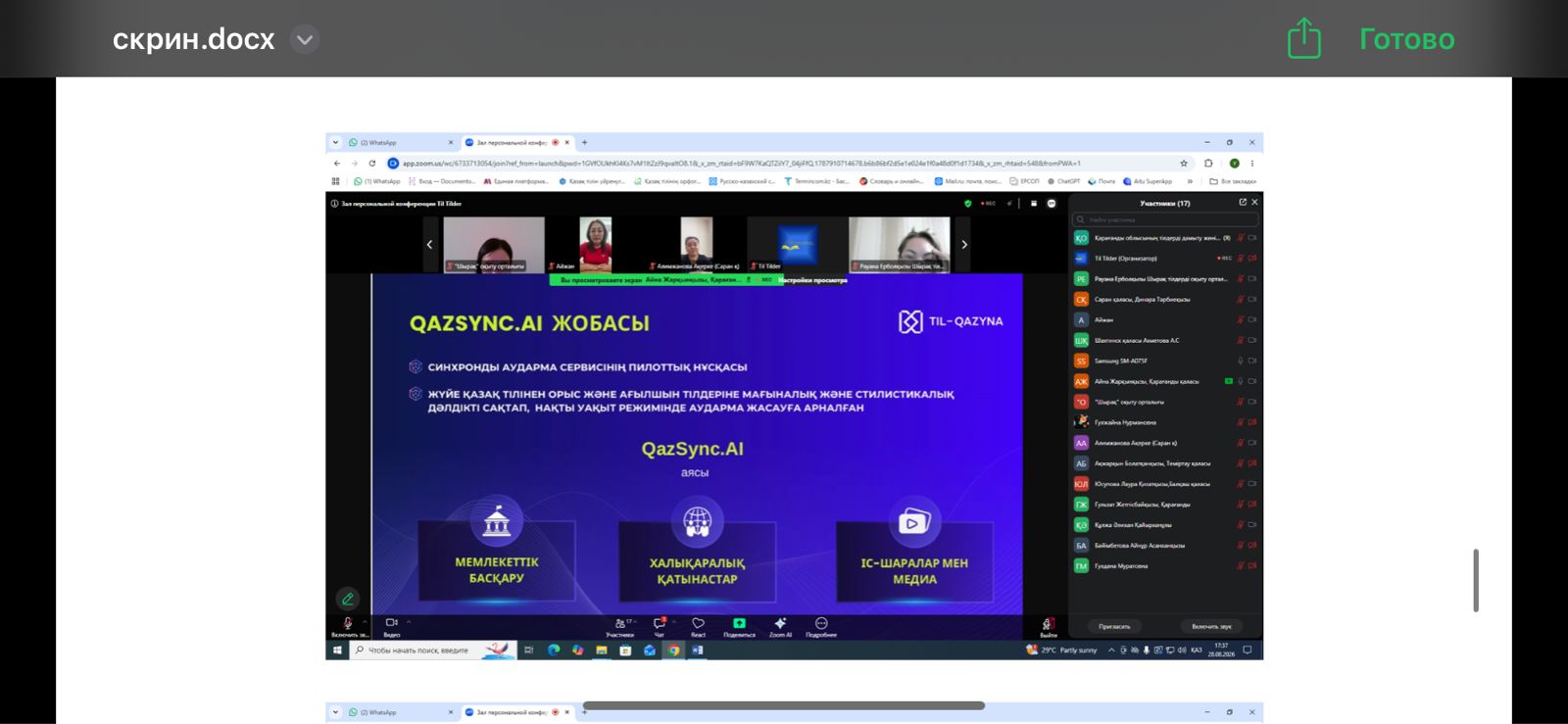This screenshot has width=1568, height=724.
Task: Click the Пригласить button
Action: pos(1114,626)
